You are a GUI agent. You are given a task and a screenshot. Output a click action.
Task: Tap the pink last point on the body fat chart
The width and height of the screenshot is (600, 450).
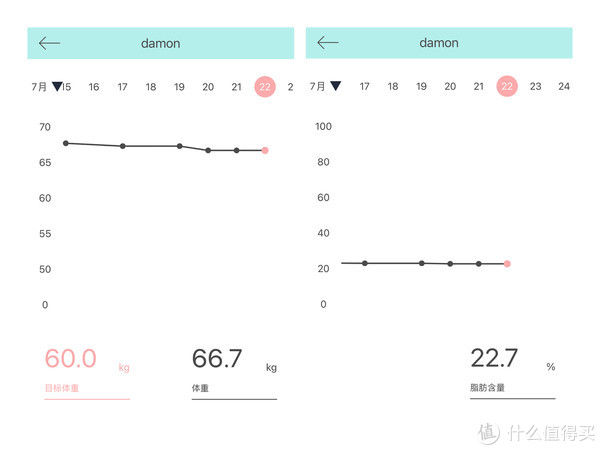tap(507, 264)
